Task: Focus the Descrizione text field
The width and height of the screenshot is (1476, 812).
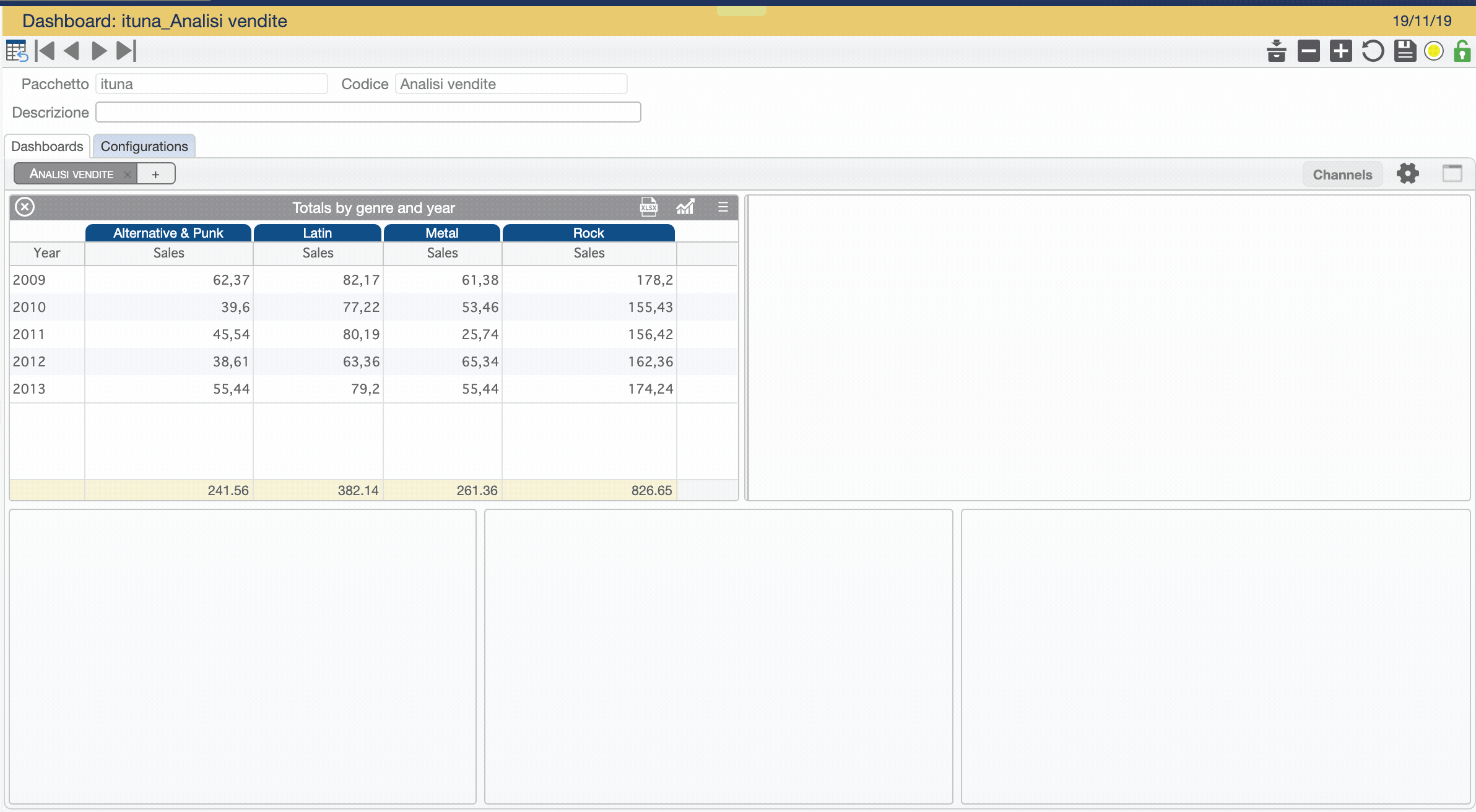Action: 368,112
